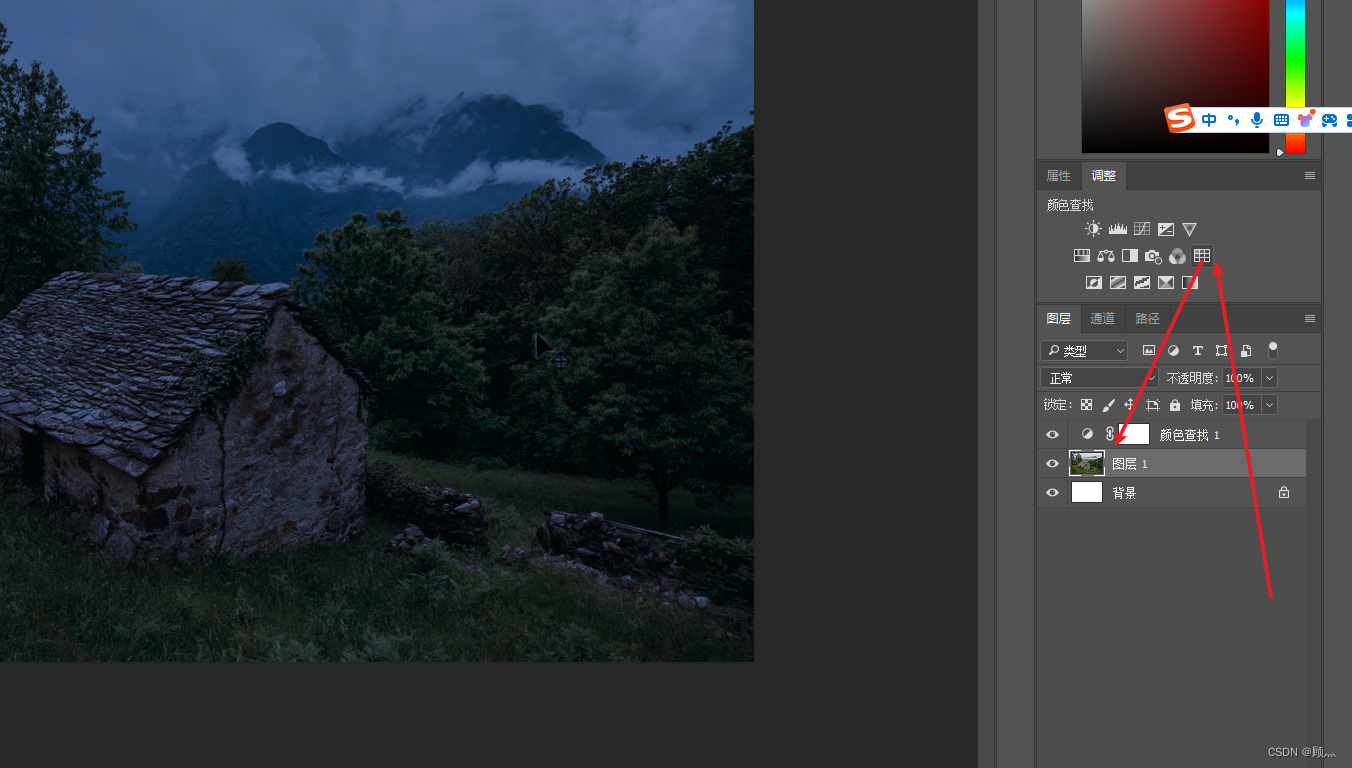Select the 图层 tab
This screenshot has height=768, width=1352.
click(x=1058, y=319)
